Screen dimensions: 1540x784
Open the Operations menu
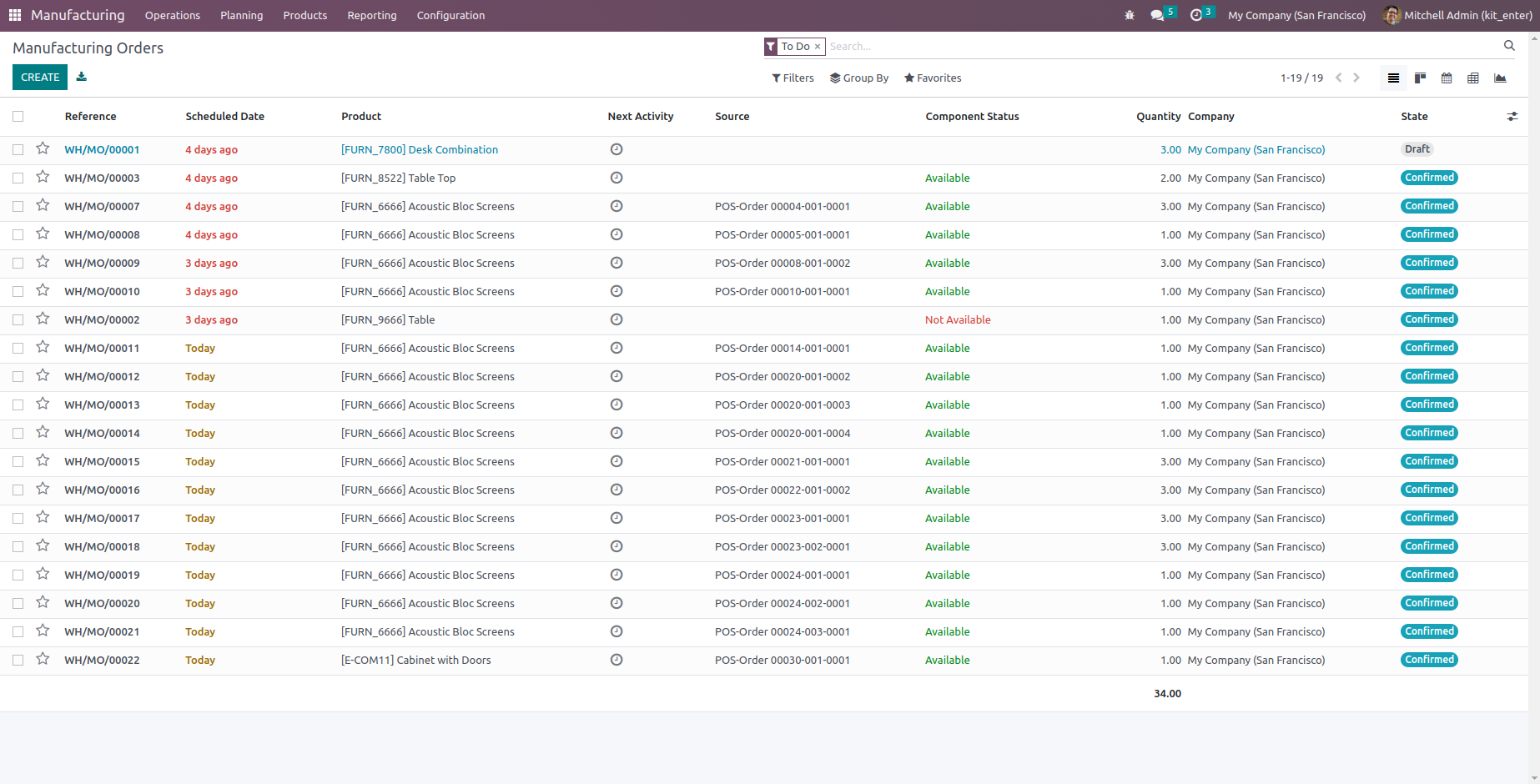[172, 15]
